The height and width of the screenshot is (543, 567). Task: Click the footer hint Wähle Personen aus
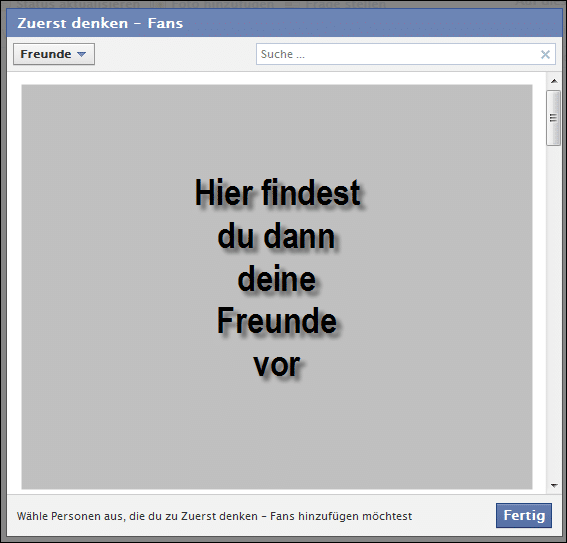click(x=214, y=516)
